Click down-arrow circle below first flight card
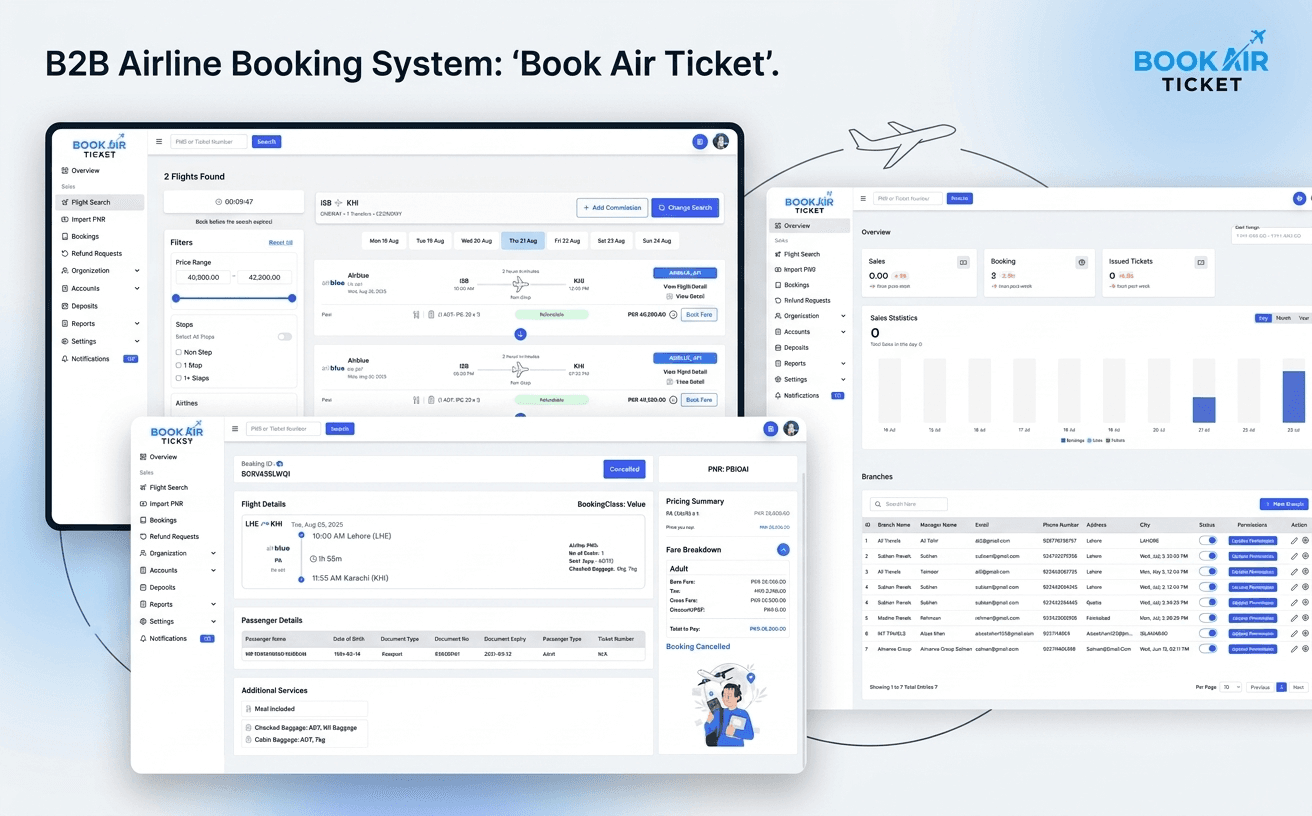1312x816 pixels. click(520, 333)
